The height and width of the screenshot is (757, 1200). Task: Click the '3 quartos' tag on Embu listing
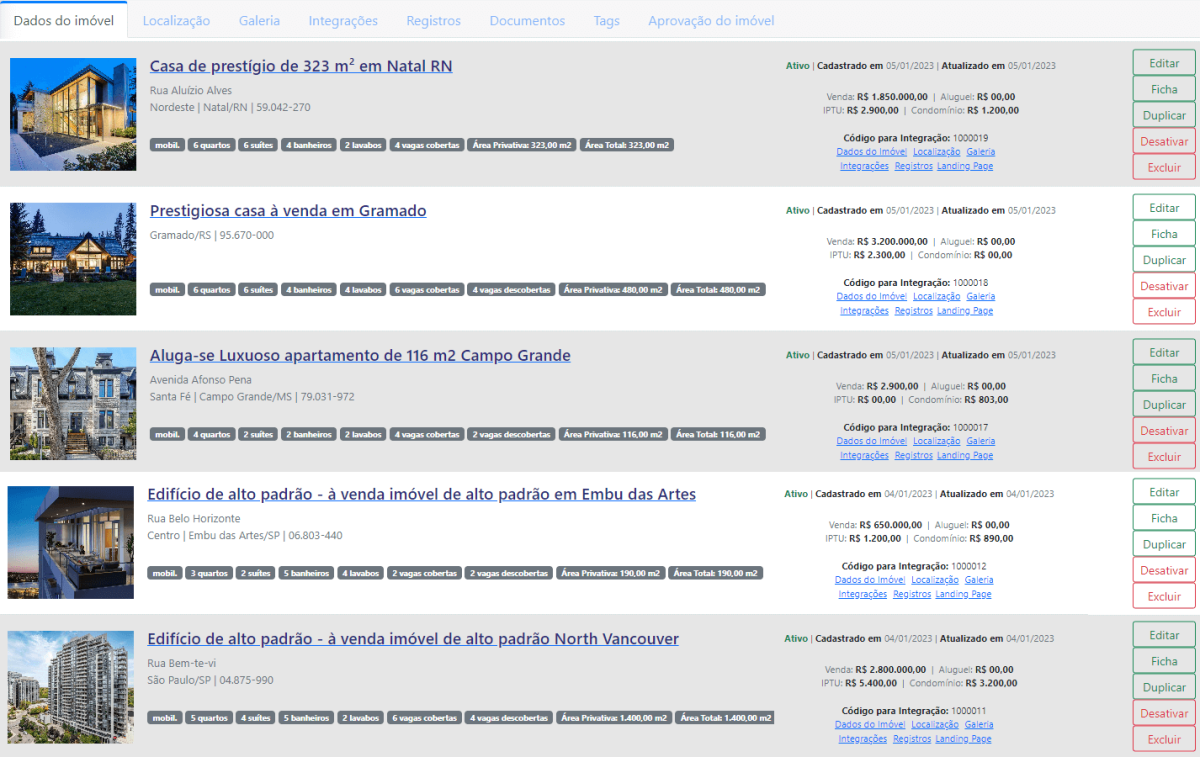[209, 574]
